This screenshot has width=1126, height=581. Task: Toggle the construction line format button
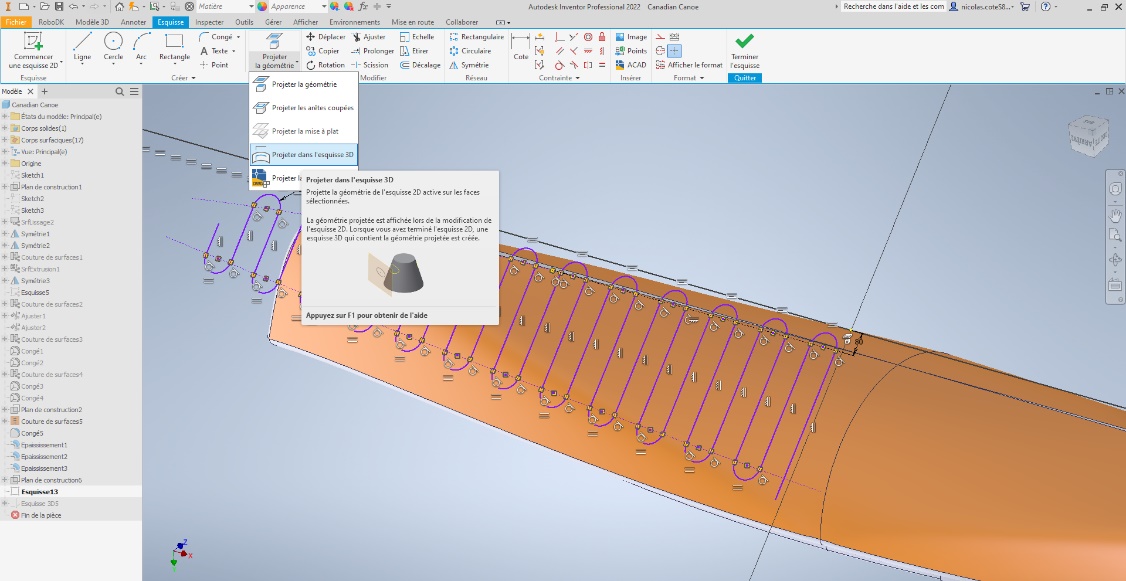[x=661, y=37]
